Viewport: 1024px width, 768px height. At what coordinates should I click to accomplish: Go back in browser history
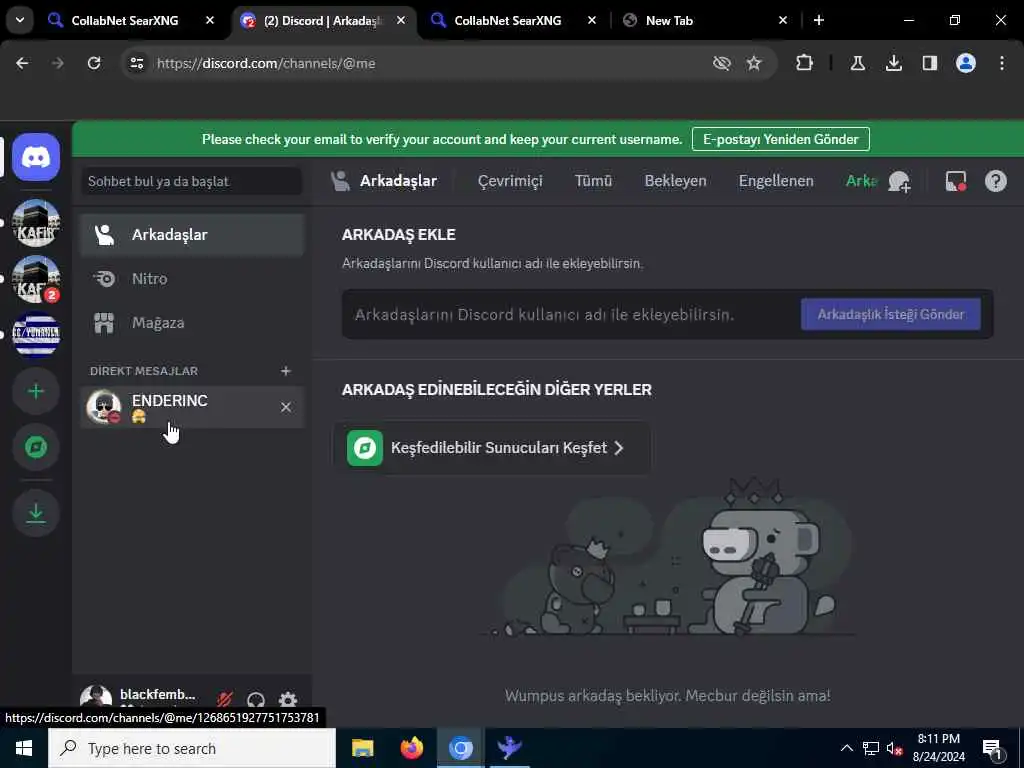pos(22,63)
